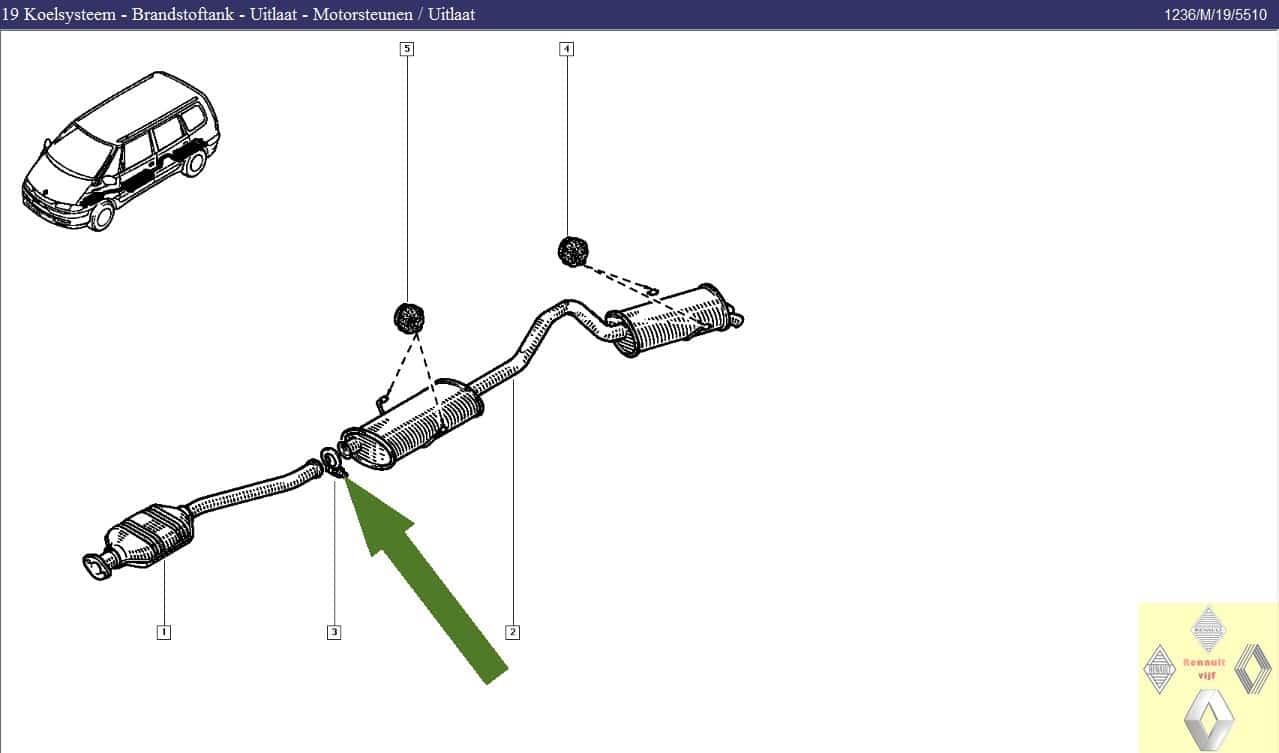The width and height of the screenshot is (1279, 753).
Task: Click the red "Renault vijf" text
Action: point(1204,668)
